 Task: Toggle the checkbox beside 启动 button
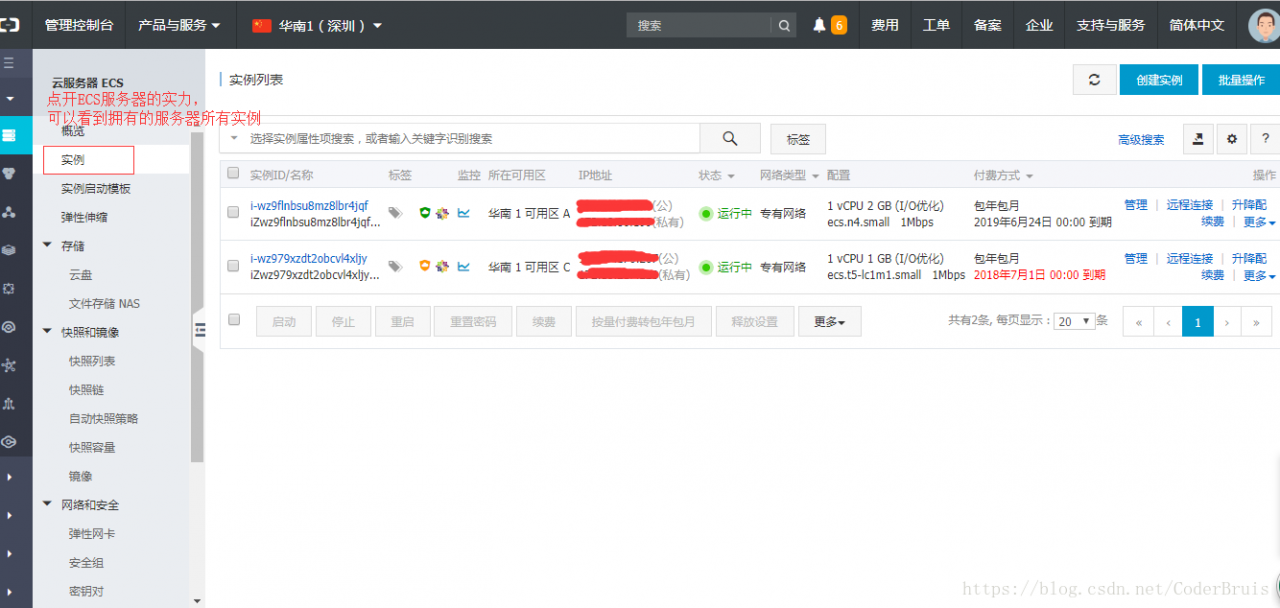(234, 320)
